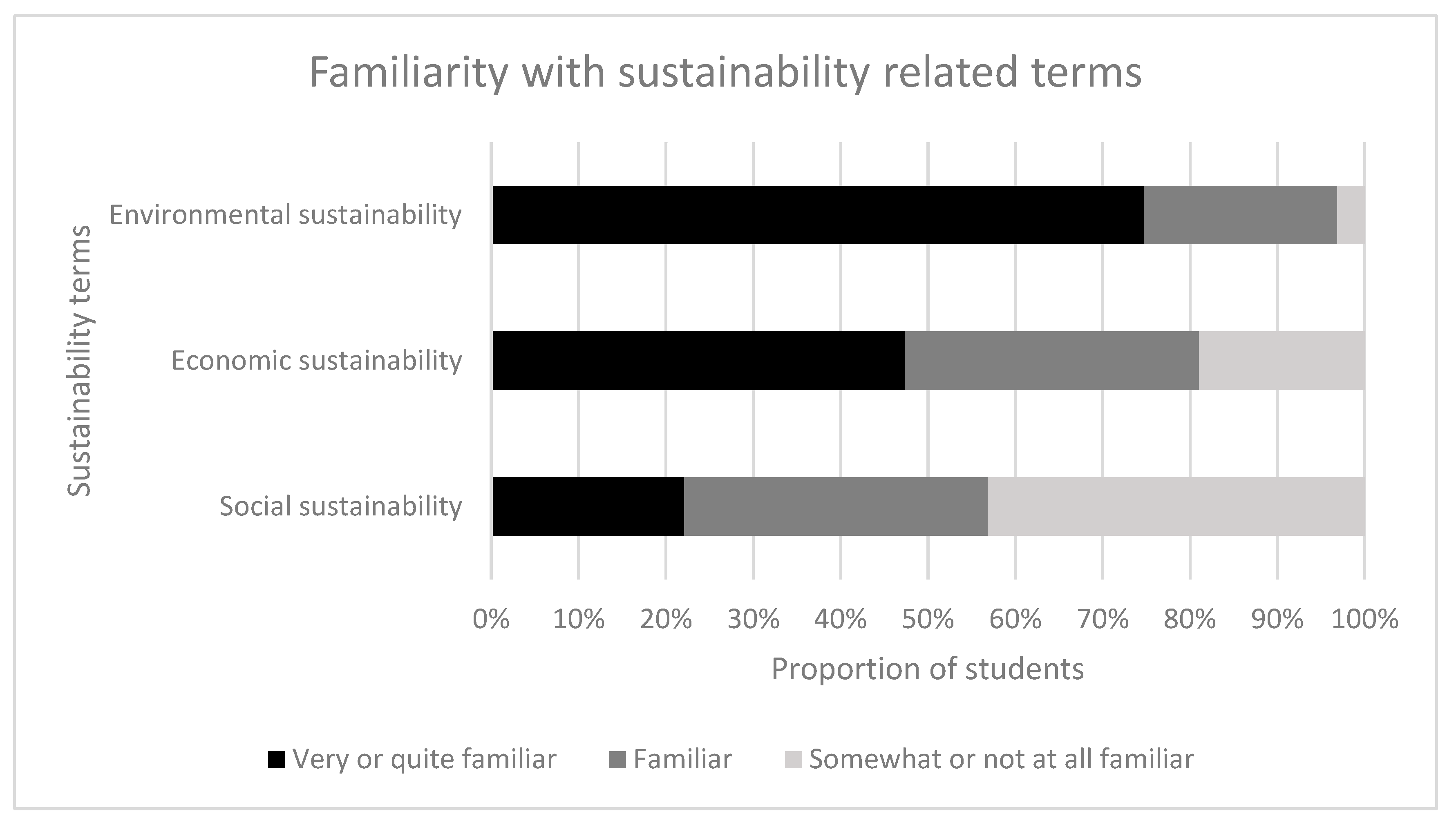The width and height of the screenshot is (1456, 834).
Task: Select the black segment of Economic sustainability bar
Action: tap(698, 361)
